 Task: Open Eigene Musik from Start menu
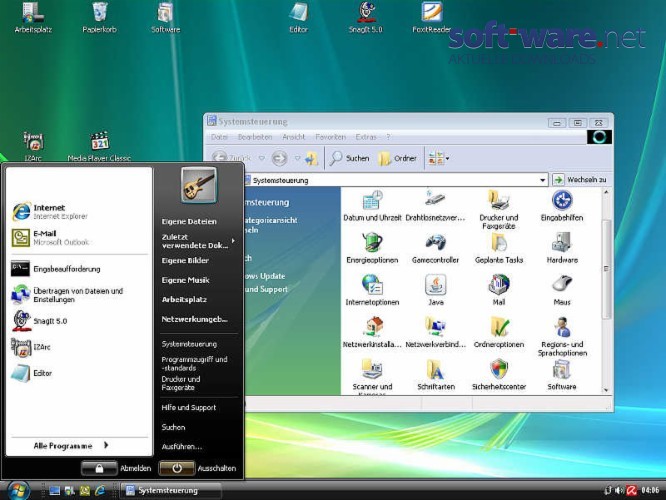[186, 280]
